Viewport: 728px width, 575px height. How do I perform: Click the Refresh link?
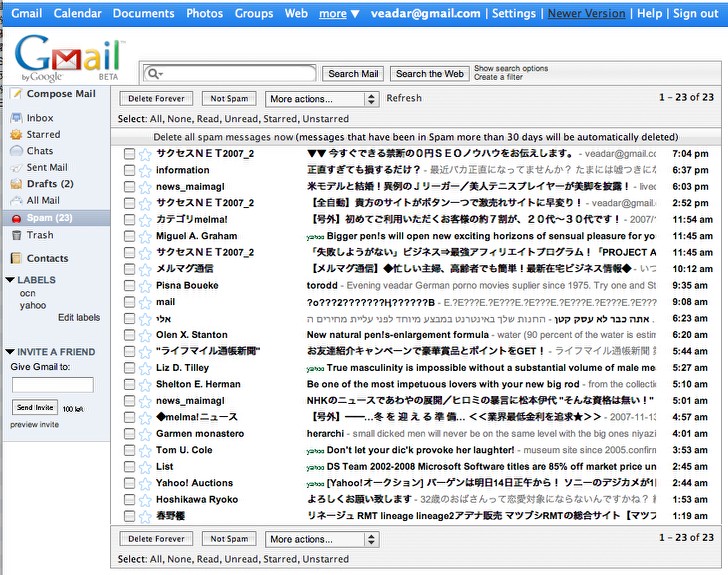(404, 98)
